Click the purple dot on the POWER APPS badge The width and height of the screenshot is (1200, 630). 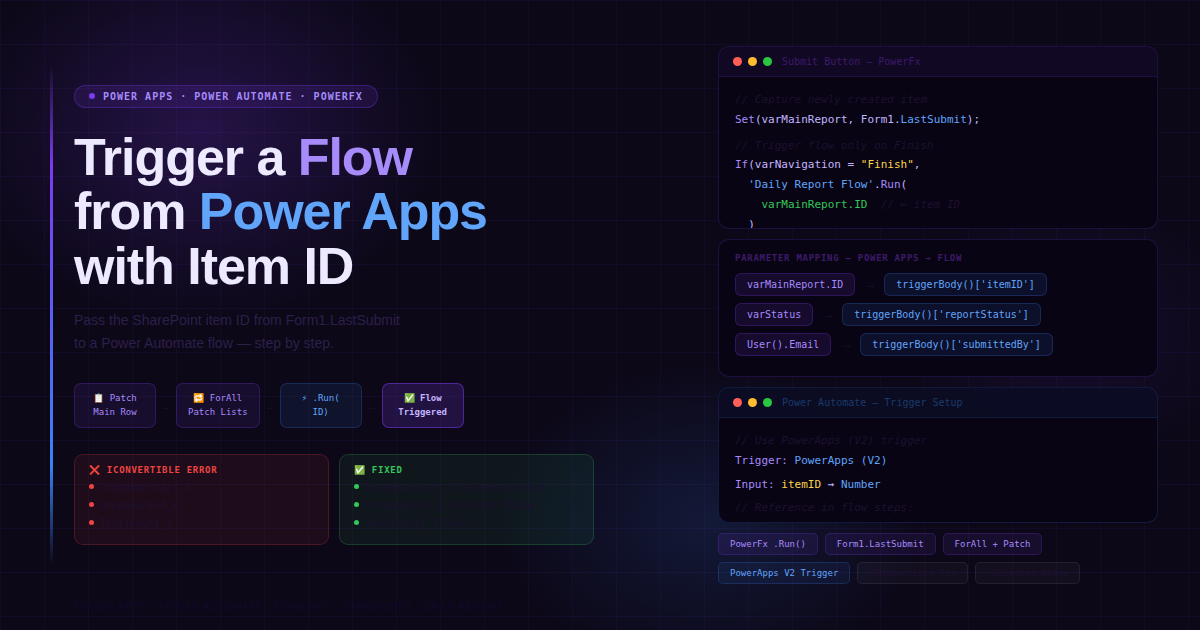[91, 96]
